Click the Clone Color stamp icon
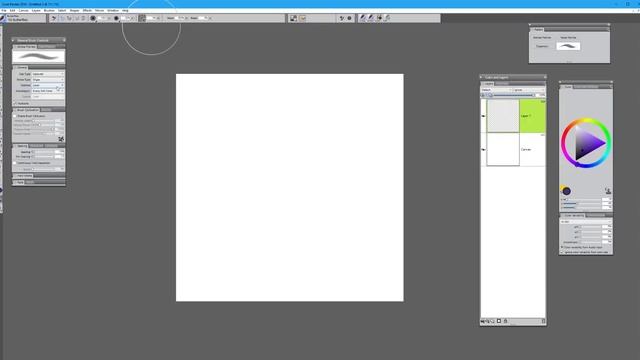Screen dimensions: 640x360 (x=608, y=191)
